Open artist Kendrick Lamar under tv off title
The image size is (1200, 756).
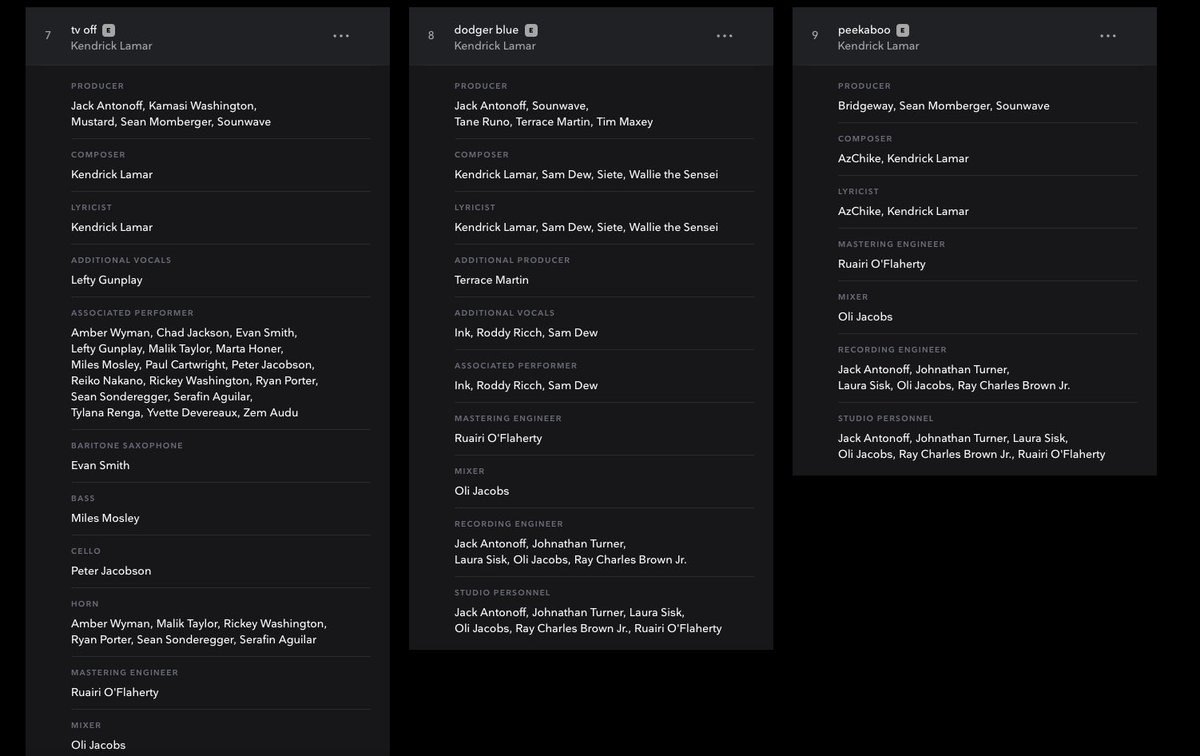click(x=112, y=46)
